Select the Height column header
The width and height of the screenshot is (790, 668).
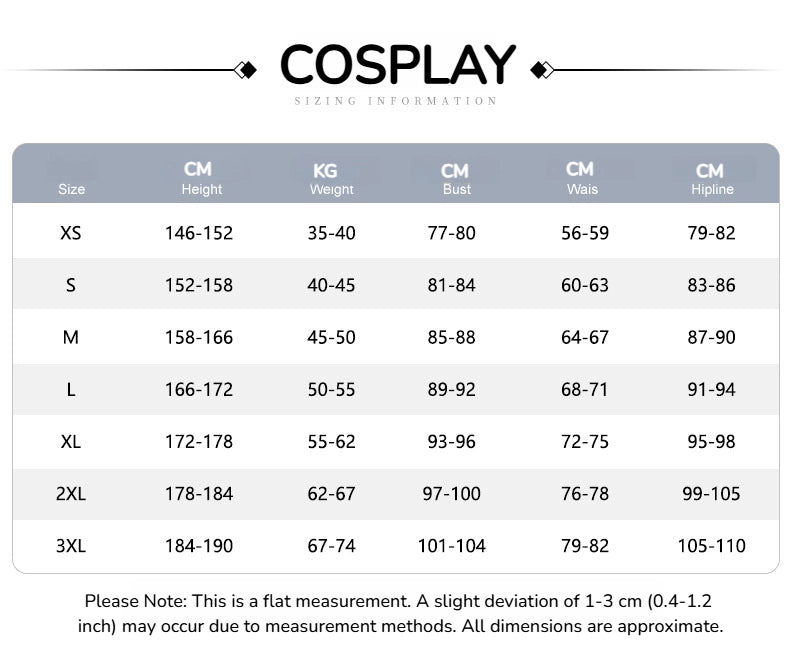(x=201, y=178)
